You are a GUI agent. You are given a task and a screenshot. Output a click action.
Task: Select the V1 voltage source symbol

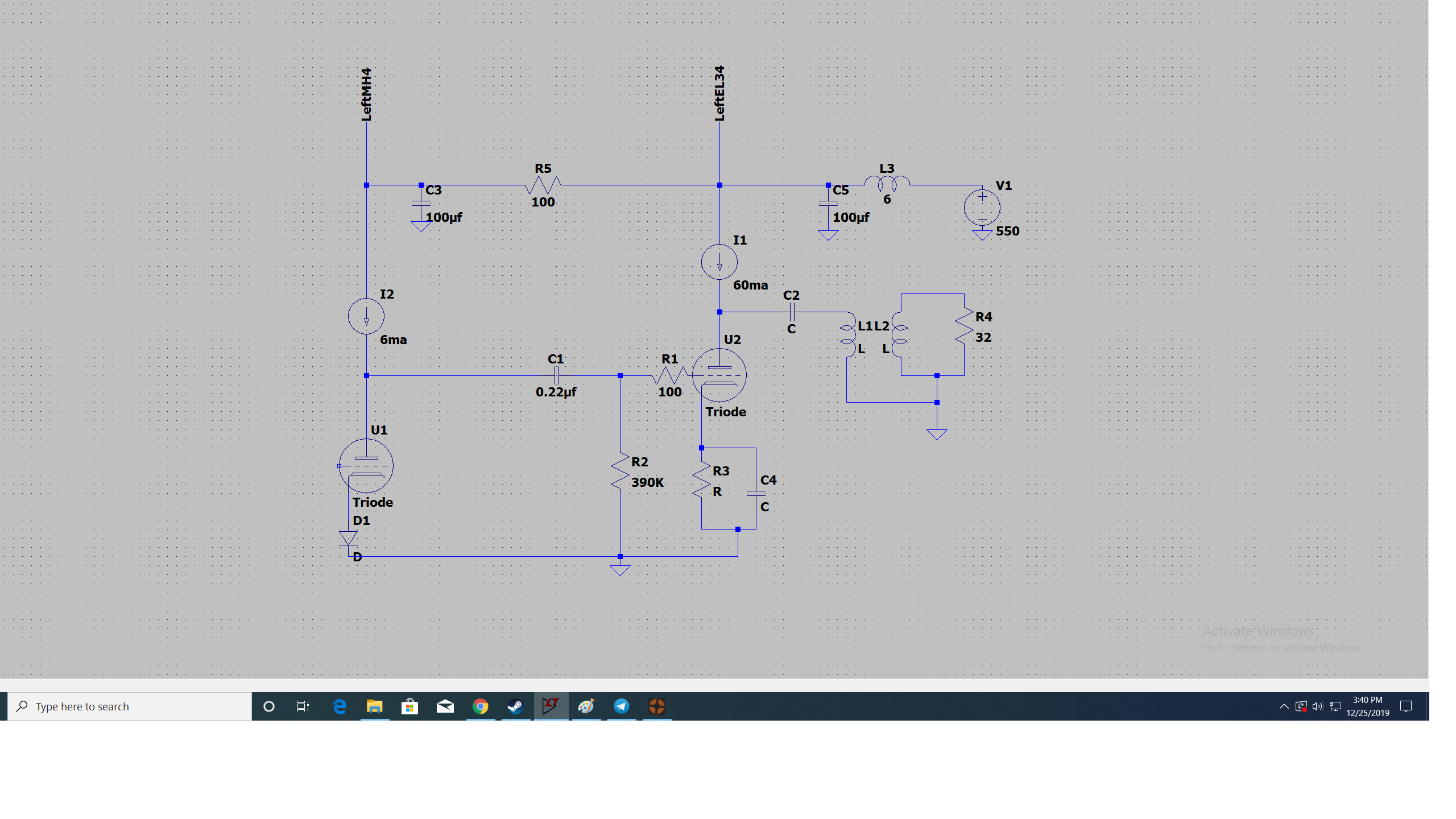click(982, 208)
